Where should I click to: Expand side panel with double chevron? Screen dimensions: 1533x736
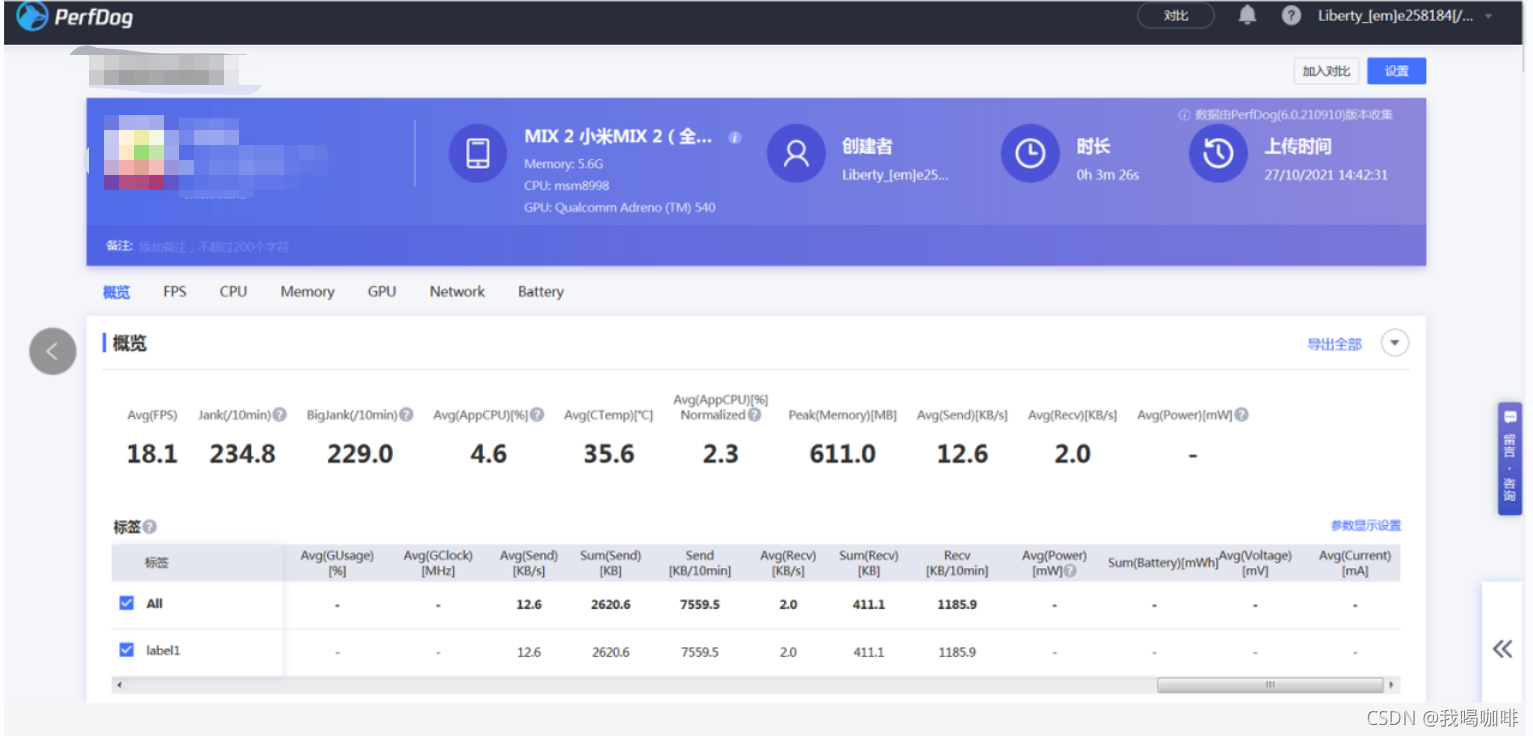pos(1502,649)
